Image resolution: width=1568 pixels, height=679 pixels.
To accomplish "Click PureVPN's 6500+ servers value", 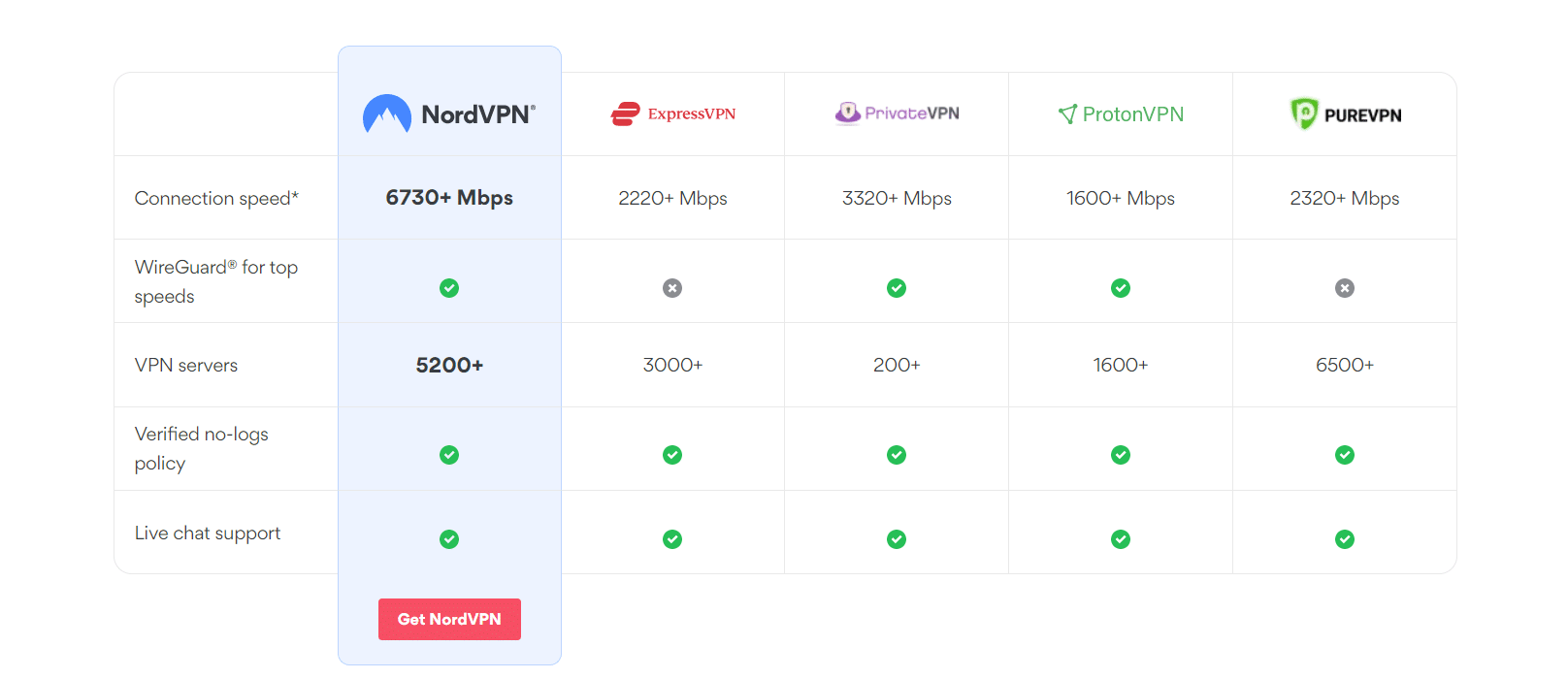I will (x=1345, y=365).
